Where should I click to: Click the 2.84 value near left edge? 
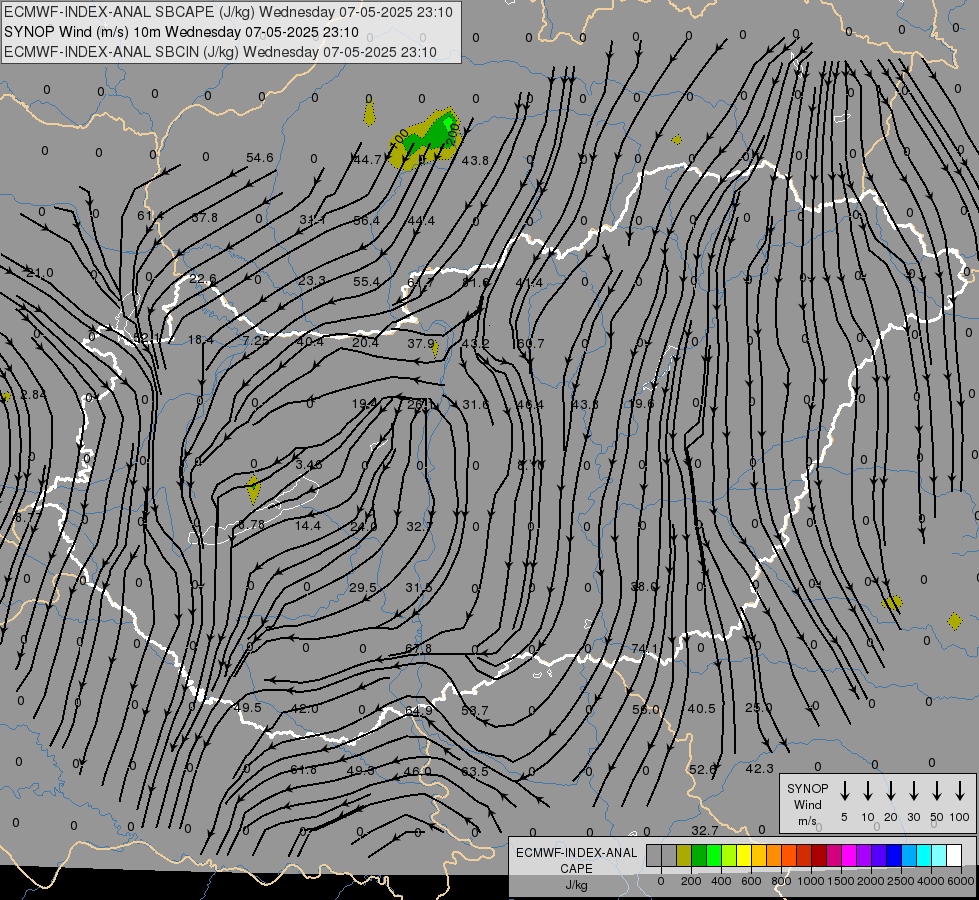34,394
